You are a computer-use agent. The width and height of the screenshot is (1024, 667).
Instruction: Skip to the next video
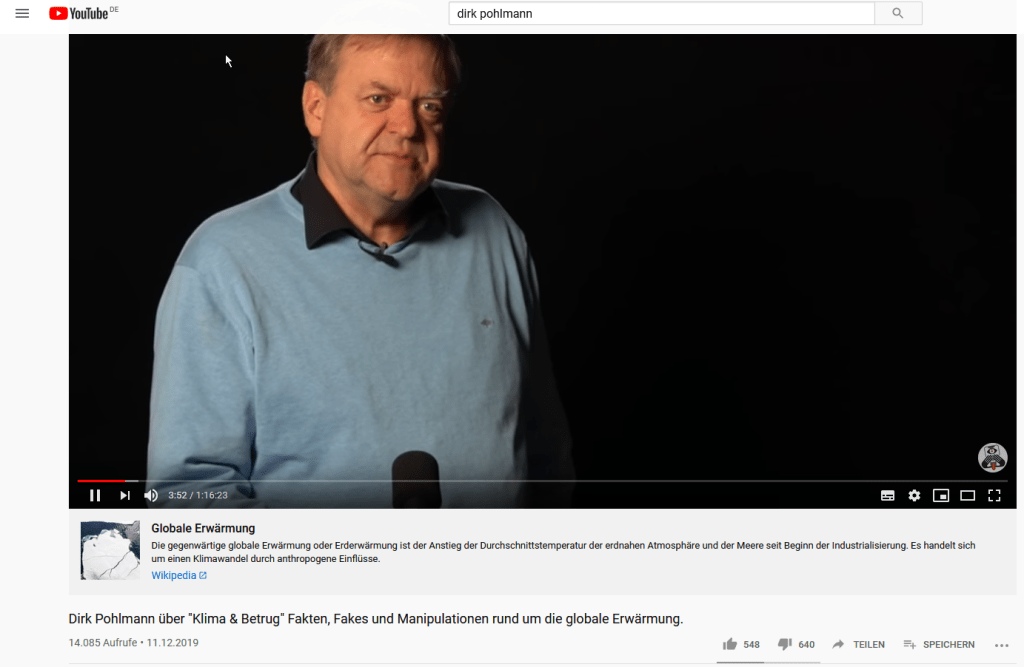pyautogui.click(x=125, y=495)
